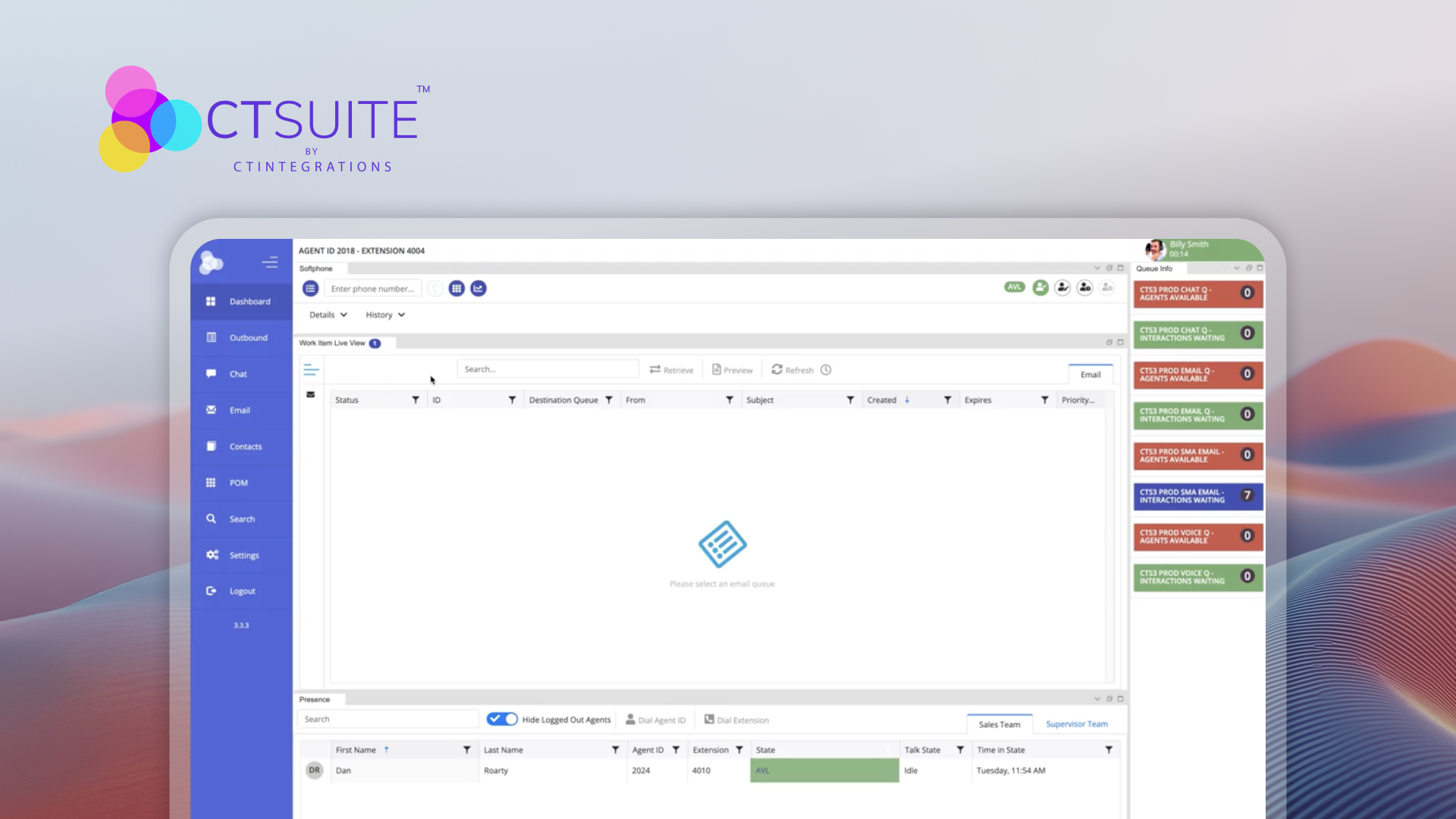Click the AVL availability badge

tap(1015, 287)
